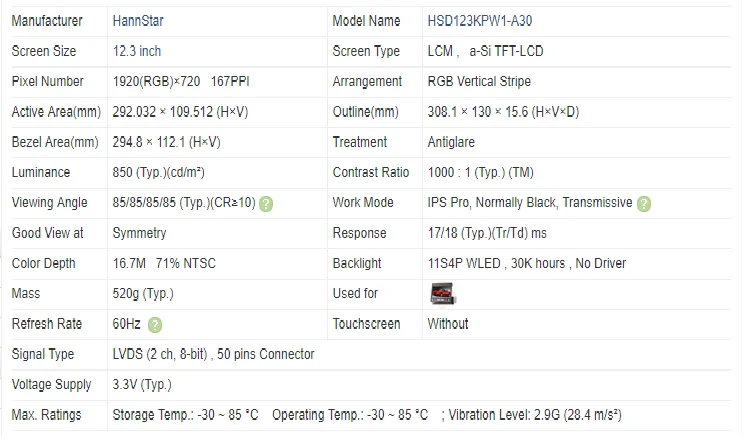Click the 'Color Depth' row label
This screenshot has height=442, width=743.
click(x=44, y=263)
